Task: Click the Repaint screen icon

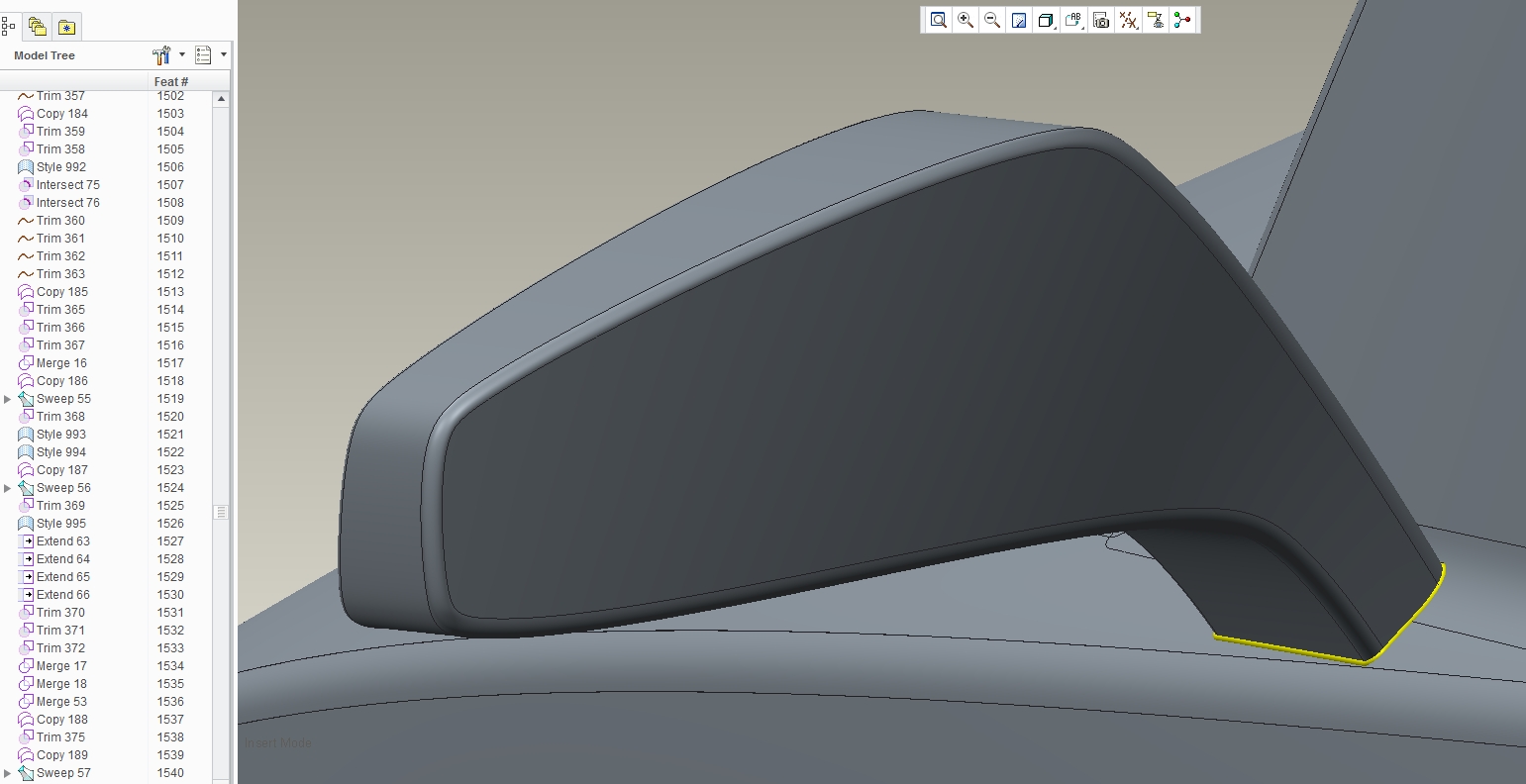Action: (1019, 20)
